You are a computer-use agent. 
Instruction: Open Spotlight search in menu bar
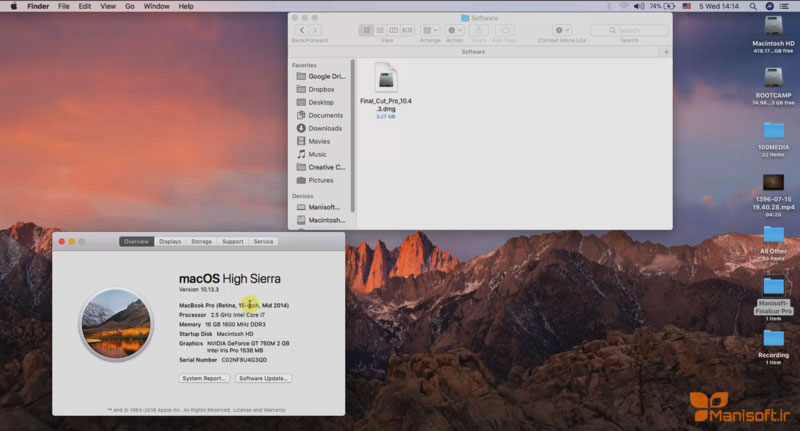click(753, 6)
